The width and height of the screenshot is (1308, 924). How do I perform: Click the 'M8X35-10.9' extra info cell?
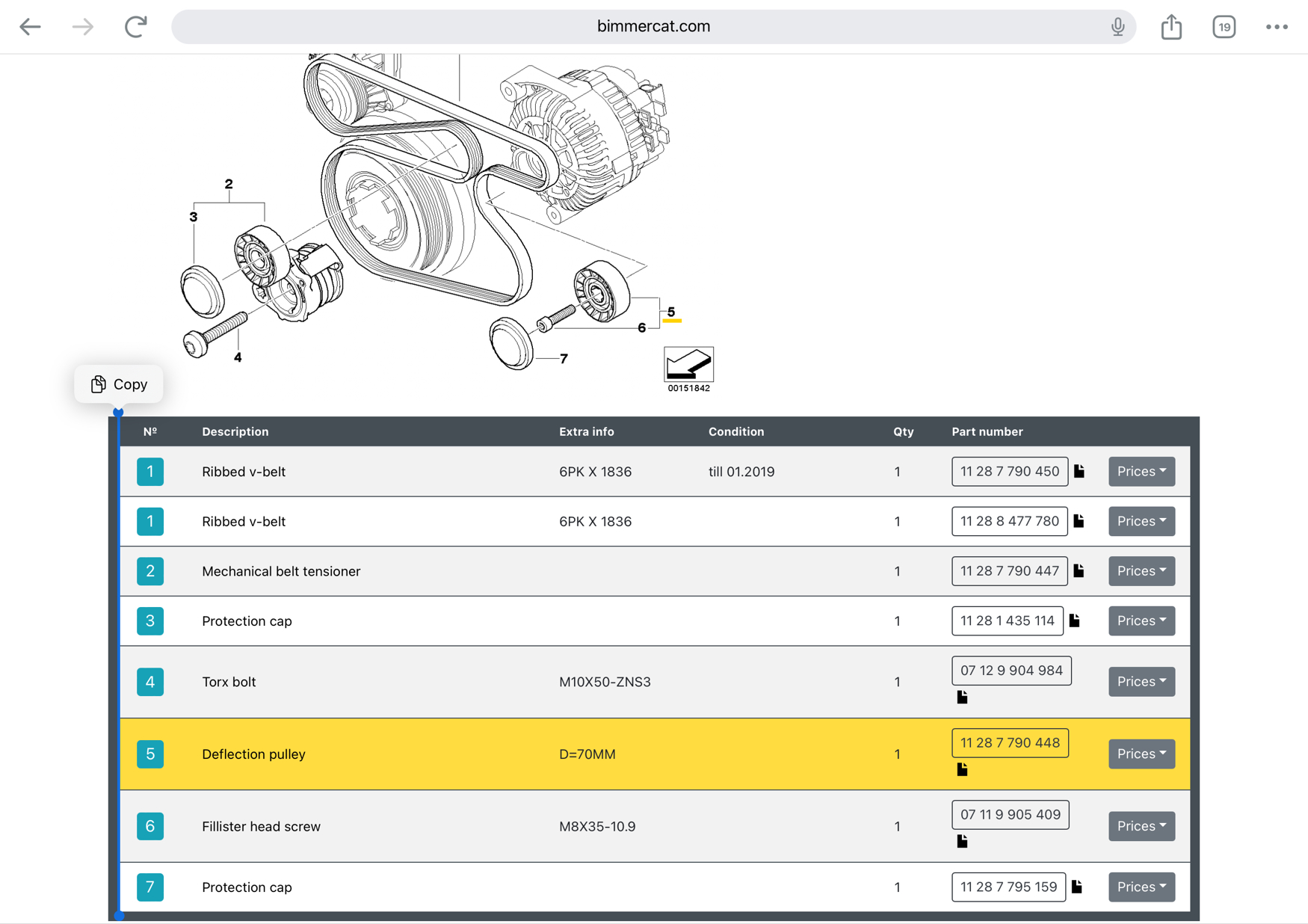597,826
